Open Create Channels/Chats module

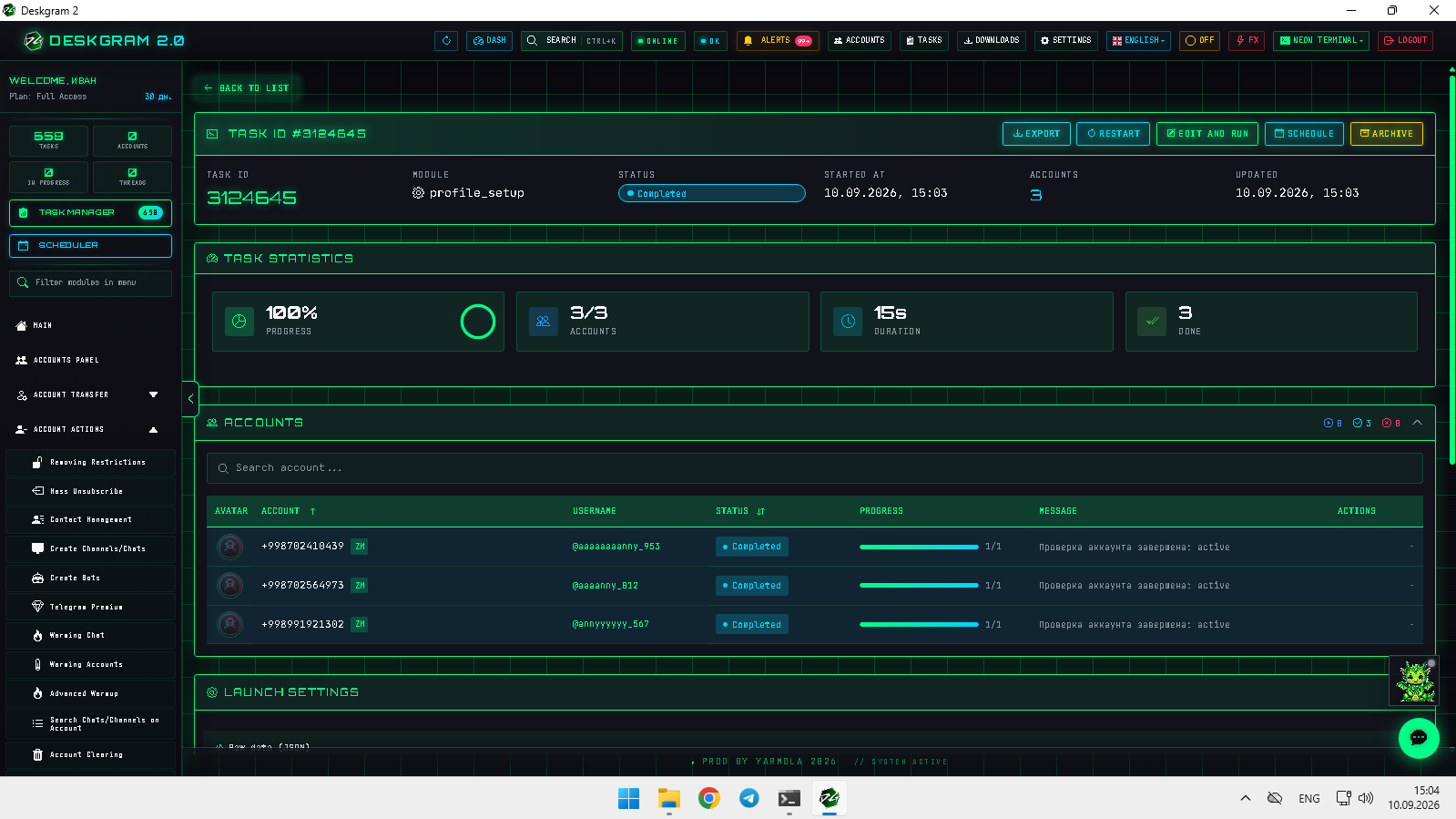(x=90, y=548)
